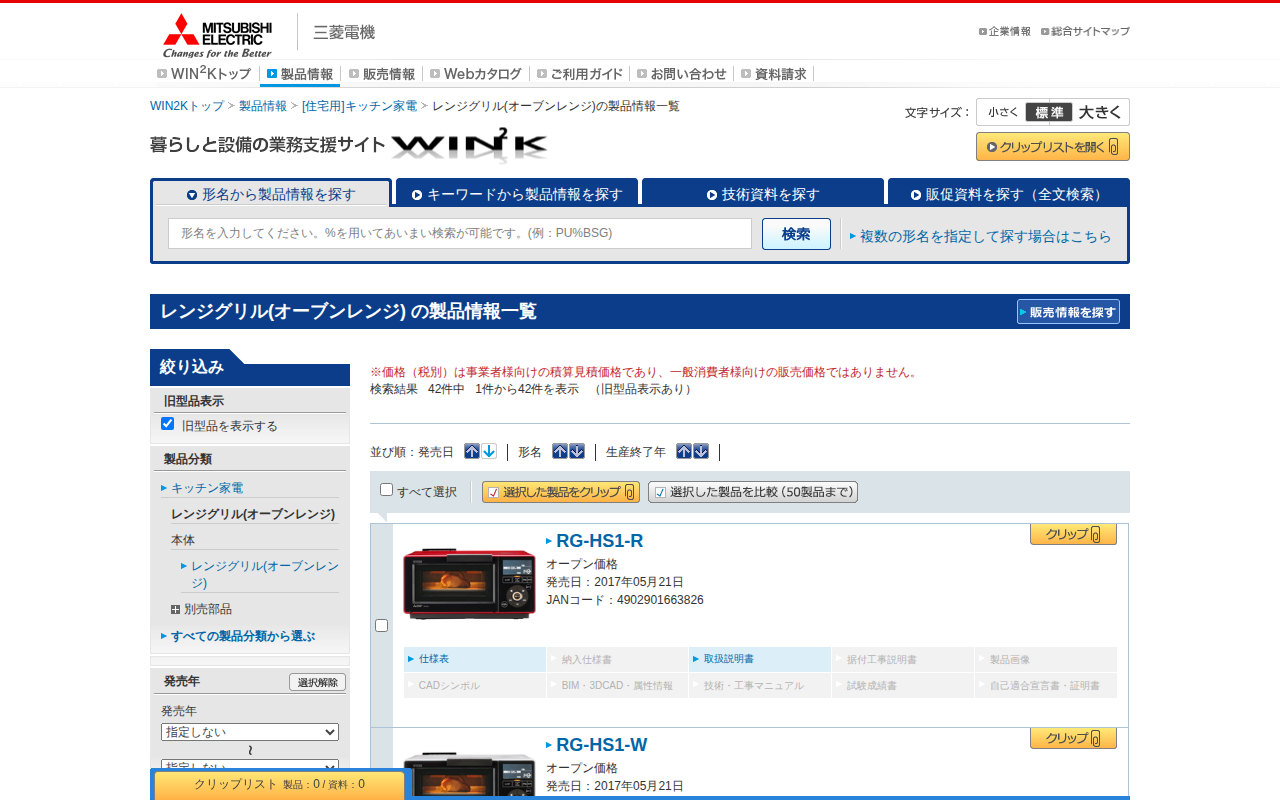This screenshot has width=1280, height=800.
Task: Click the 検索 search button
Action: click(x=796, y=234)
